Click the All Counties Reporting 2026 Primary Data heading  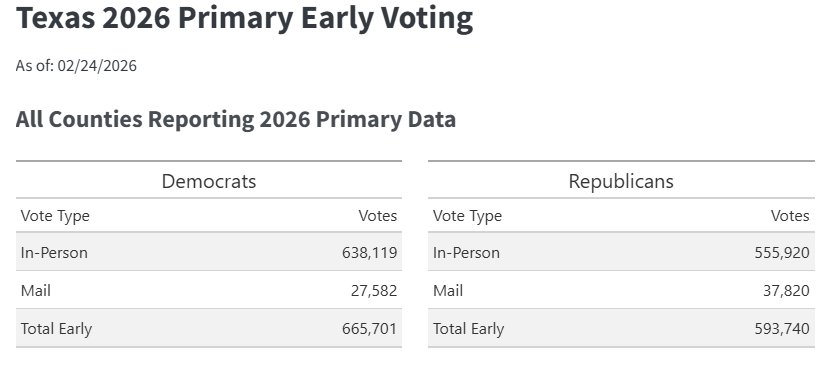236,119
